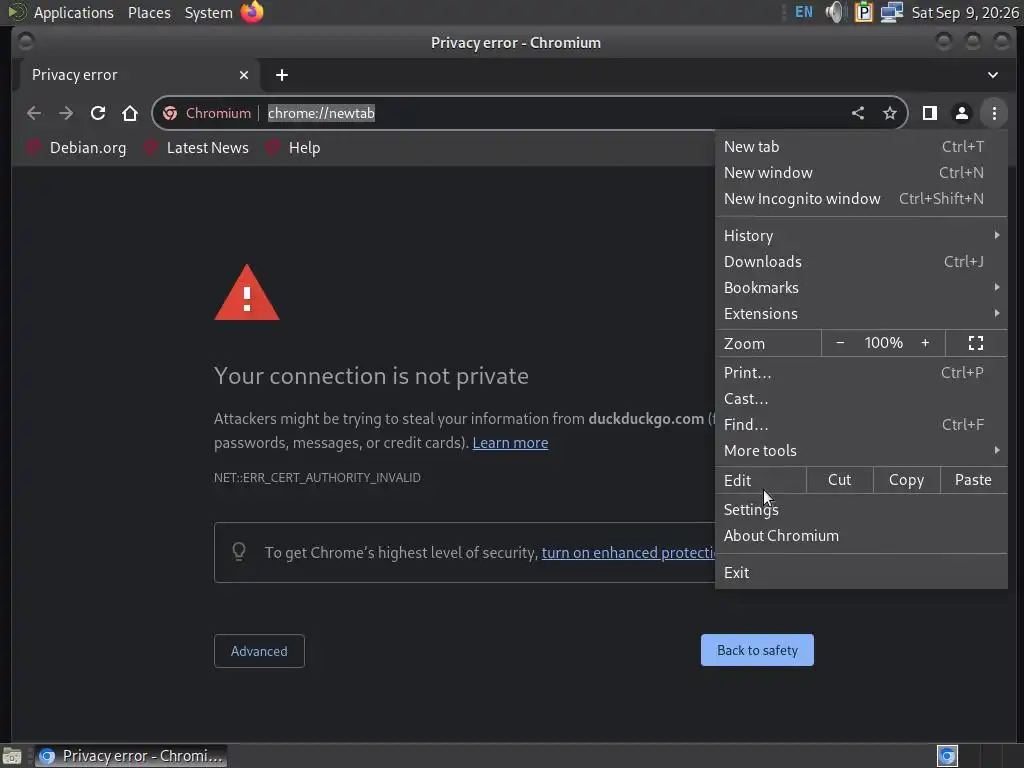Choose New Incognito window
This screenshot has width=1024, height=768.
(861, 199)
